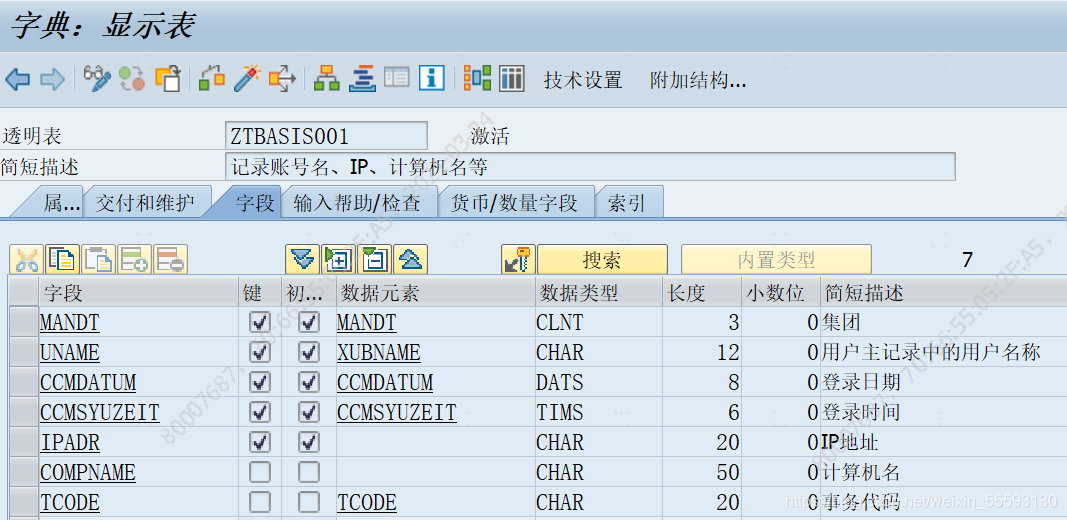Image resolution: width=1067 pixels, height=520 pixels.
Task: Click the short description field 记录账号名
Action: [590, 167]
